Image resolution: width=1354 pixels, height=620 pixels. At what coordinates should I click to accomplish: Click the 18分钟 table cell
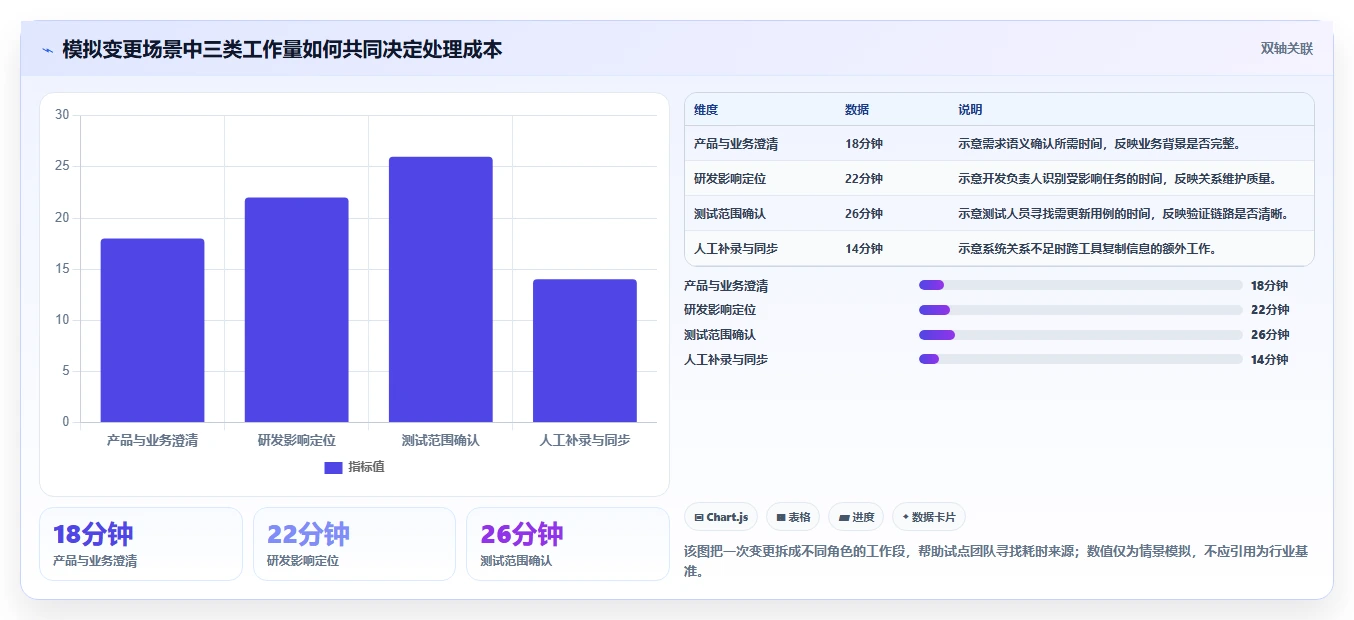click(x=864, y=144)
